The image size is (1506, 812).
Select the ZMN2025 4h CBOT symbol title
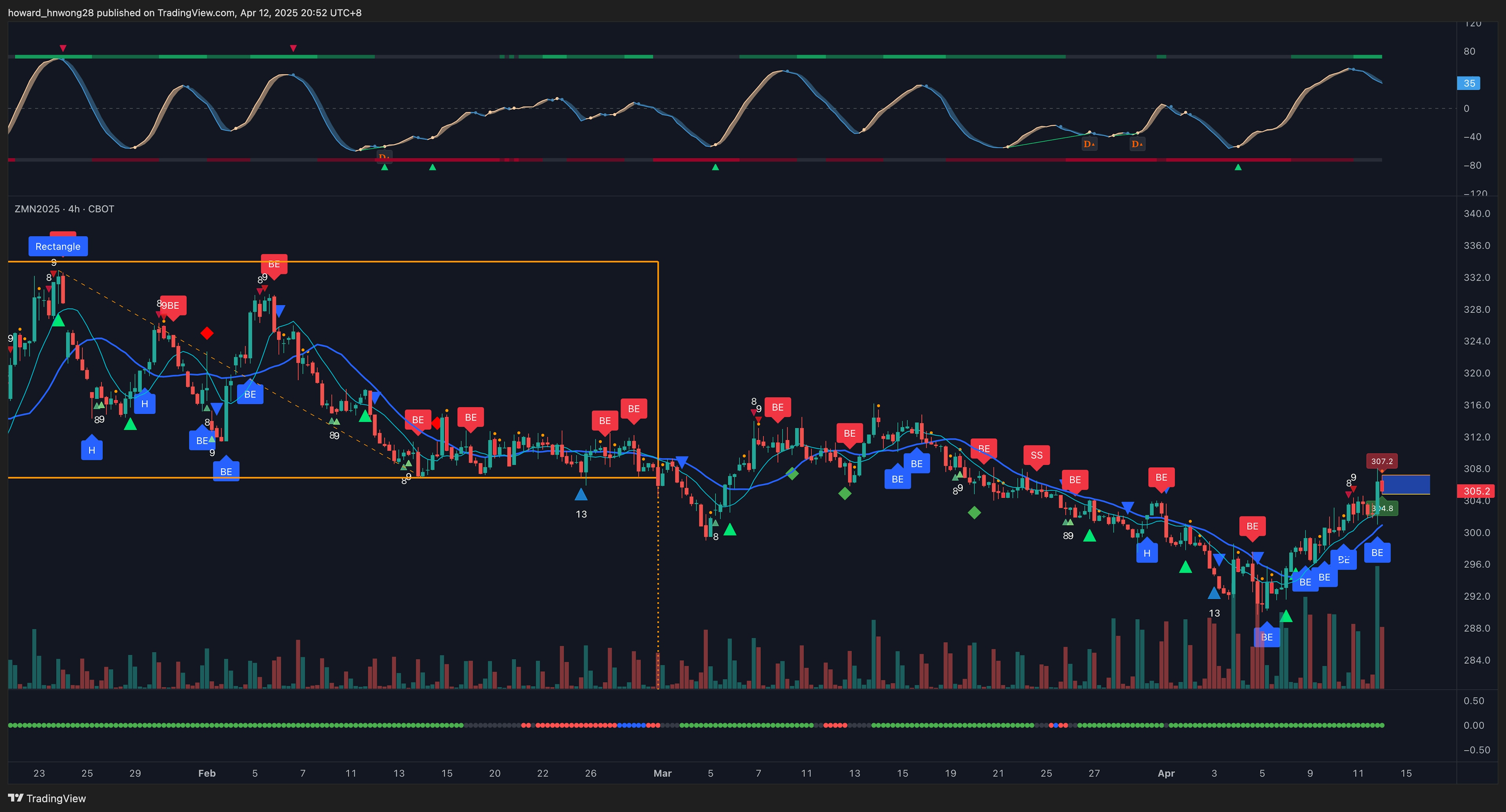pyautogui.click(x=64, y=209)
